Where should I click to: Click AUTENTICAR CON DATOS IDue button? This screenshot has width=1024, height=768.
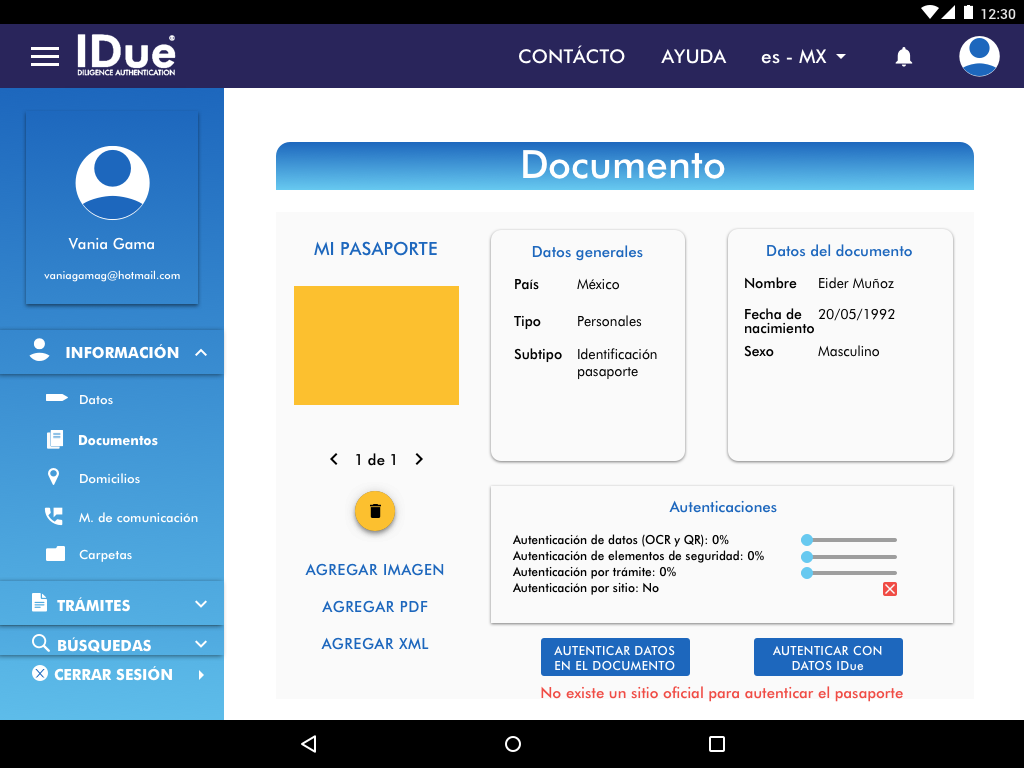pyautogui.click(x=828, y=658)
